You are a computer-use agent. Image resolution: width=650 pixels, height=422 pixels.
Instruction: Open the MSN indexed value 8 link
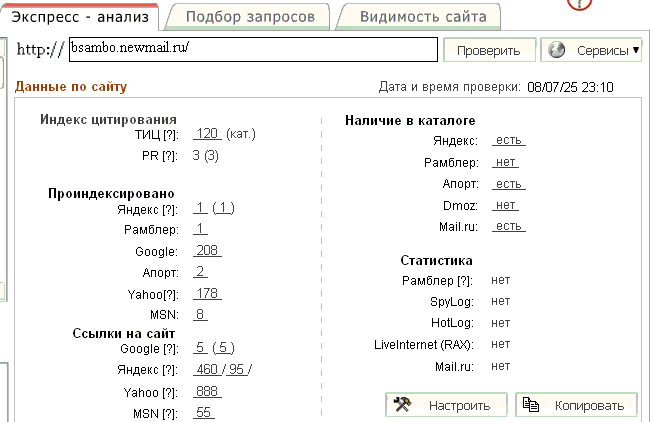[x=200, y=314]
